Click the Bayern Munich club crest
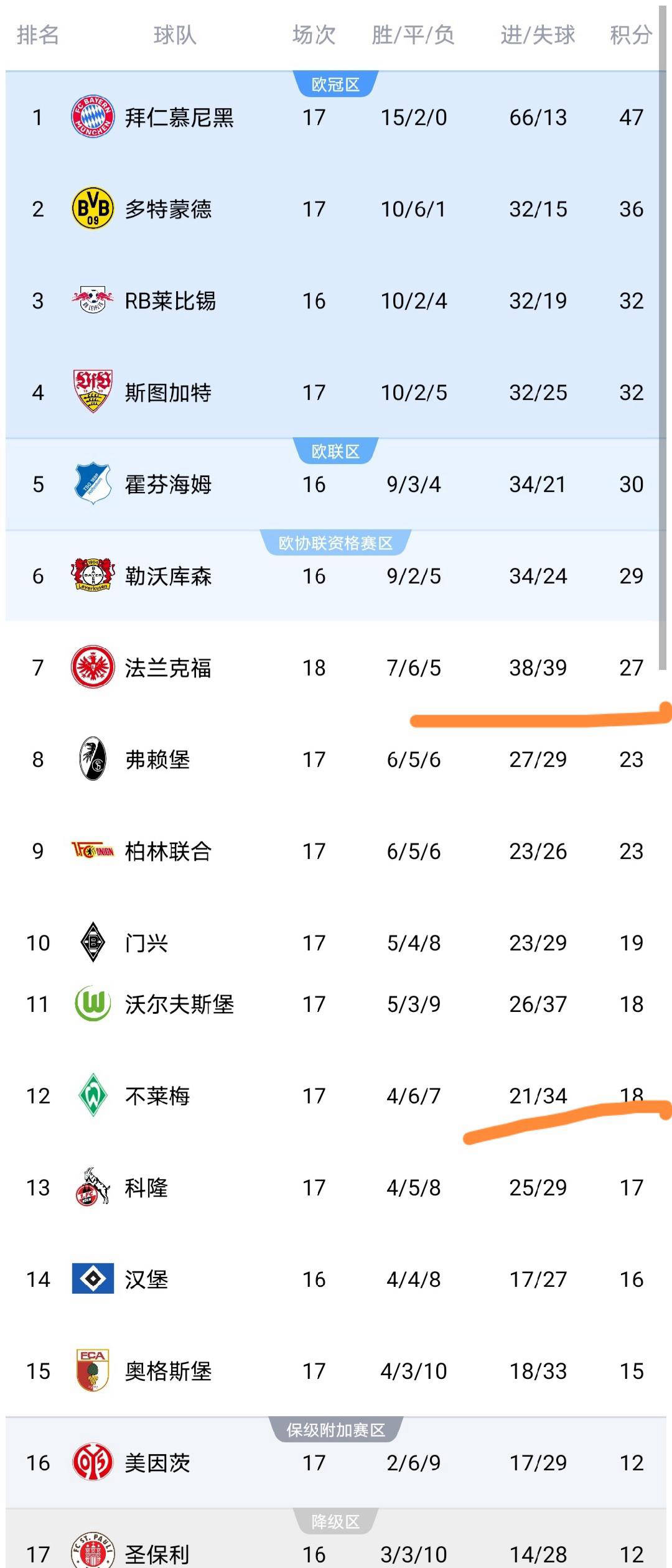The height and width of the screenshot is (1568, 672). (93, 117)
